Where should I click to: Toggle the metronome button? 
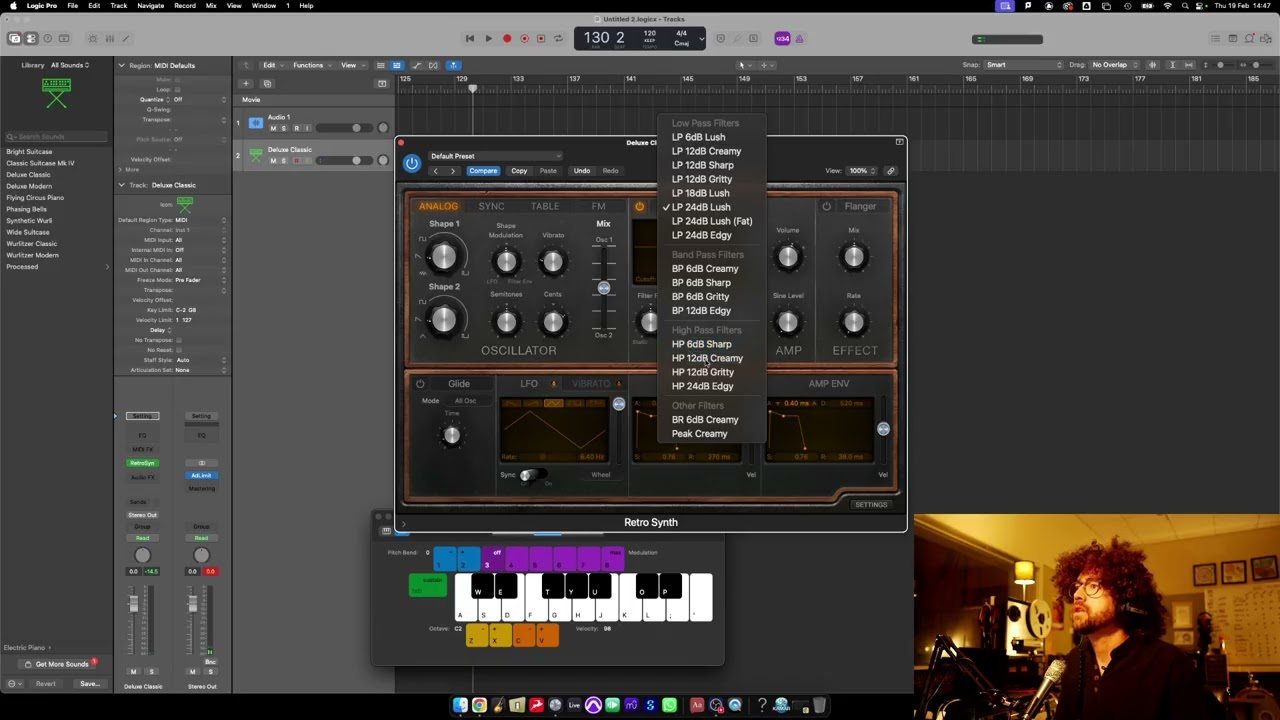799,39
